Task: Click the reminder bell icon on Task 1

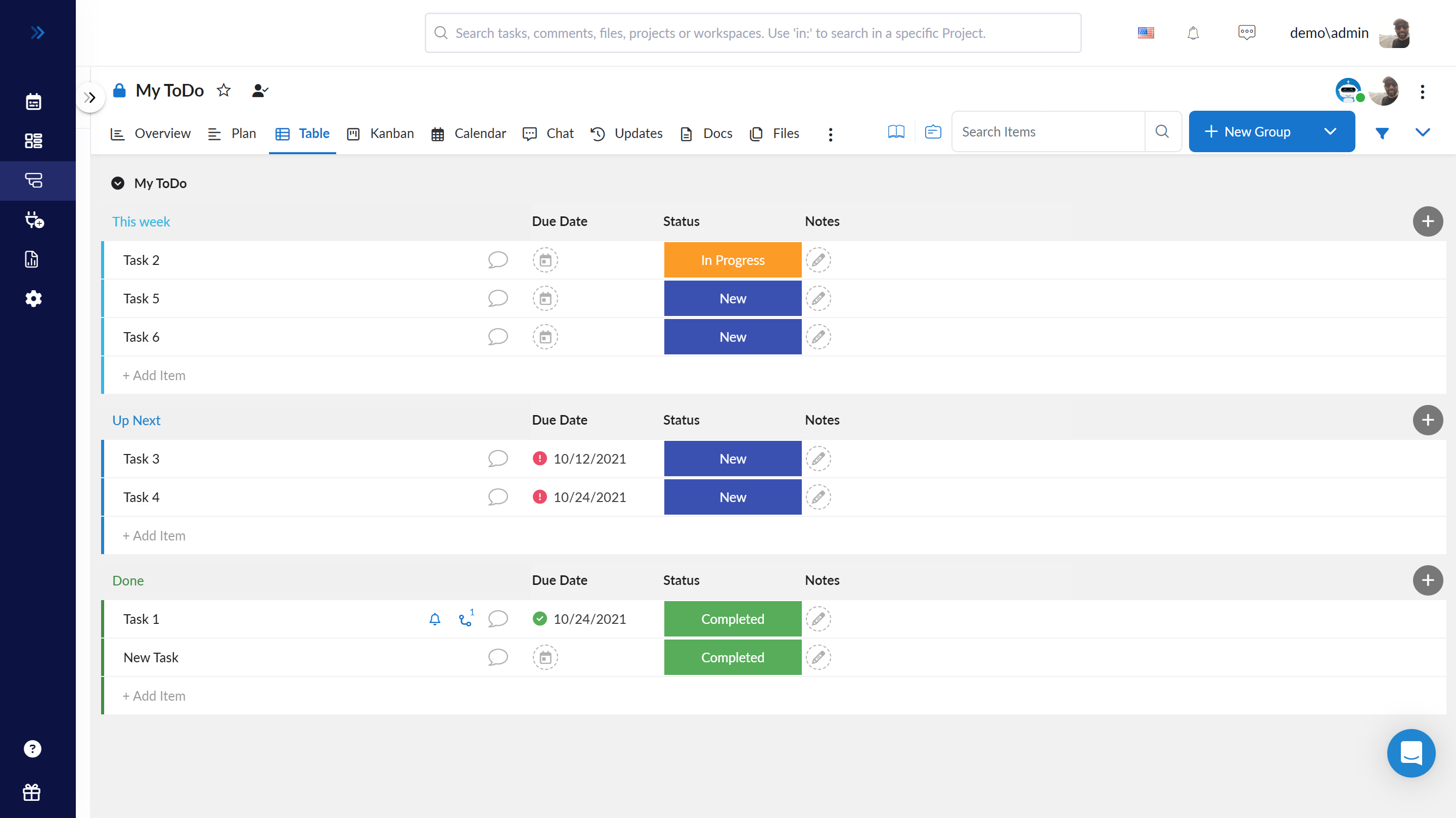Action: point(435,619)
